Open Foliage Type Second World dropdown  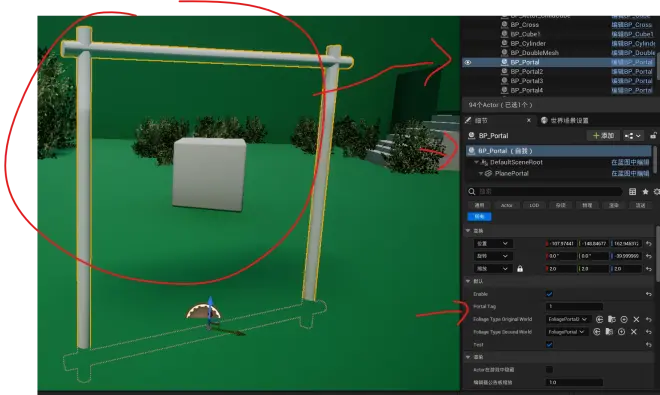pos(567,332)
